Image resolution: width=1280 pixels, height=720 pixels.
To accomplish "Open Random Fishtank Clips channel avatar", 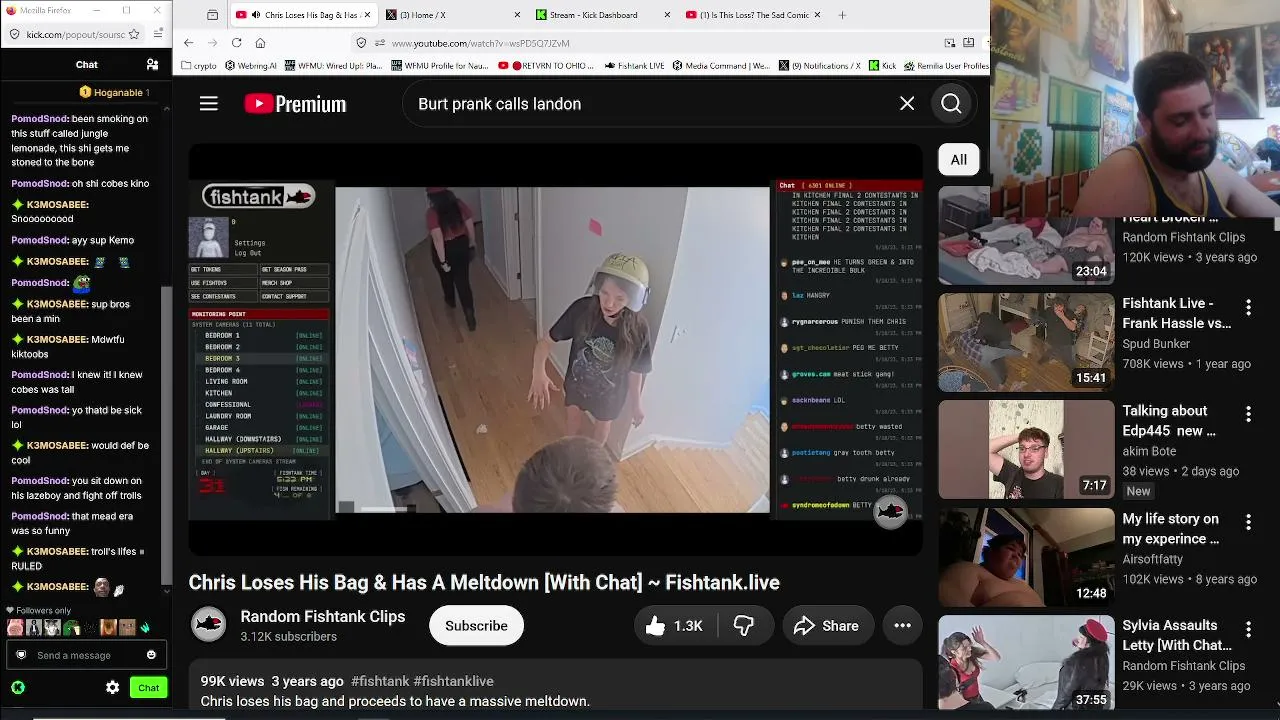I will coord(209,625).
